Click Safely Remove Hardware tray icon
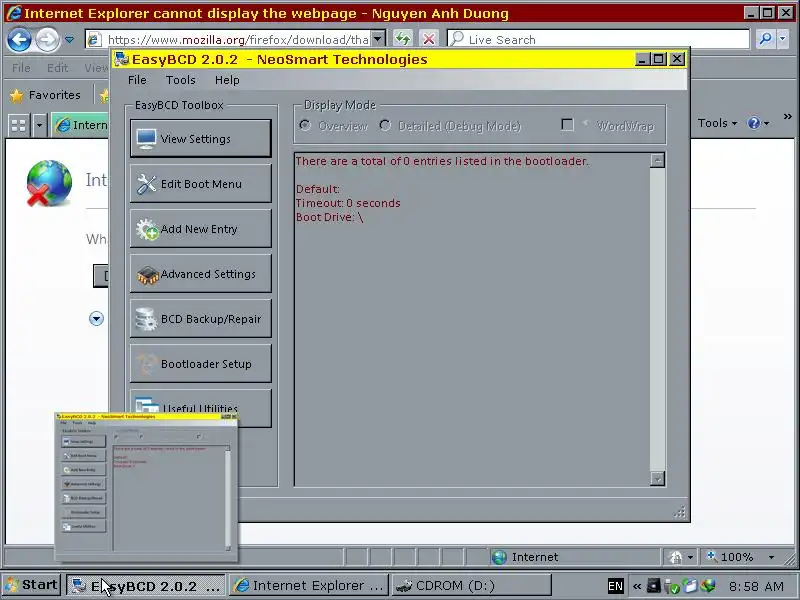Viewport: 800px width, 600px height. pos(671,586)
